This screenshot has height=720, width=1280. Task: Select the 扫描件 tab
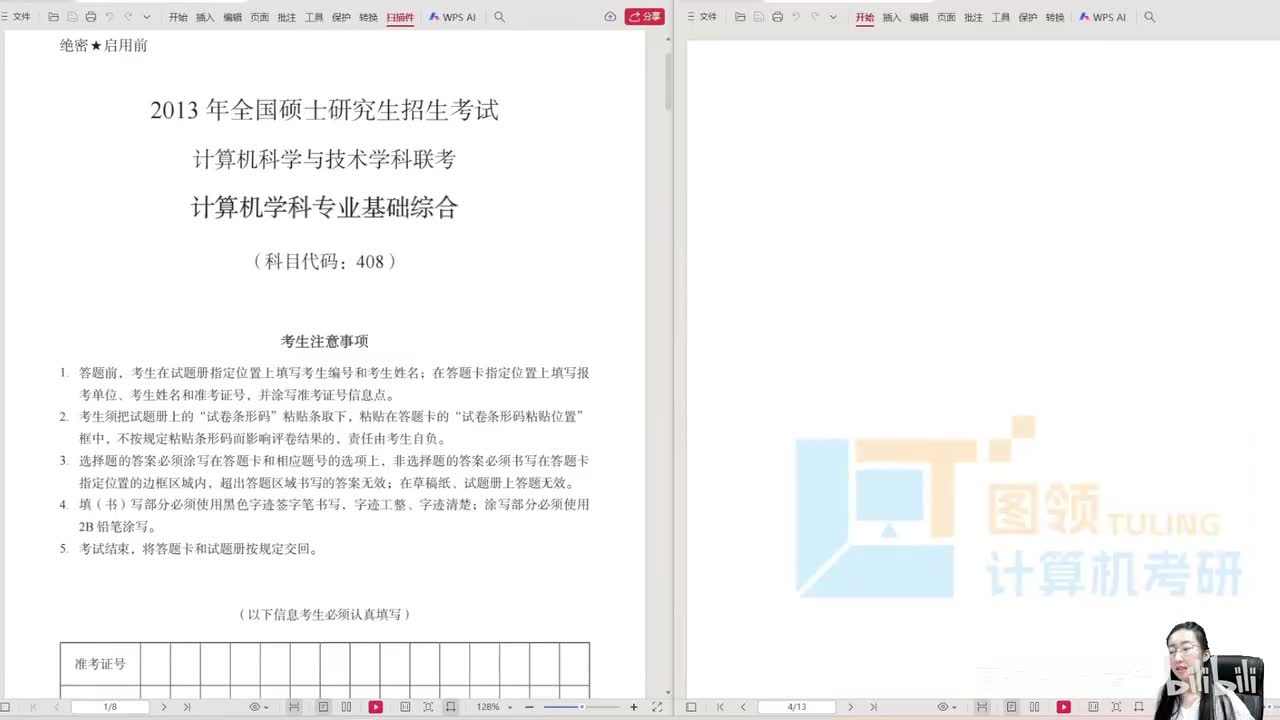pyautogui.click(x=400, y=17)
